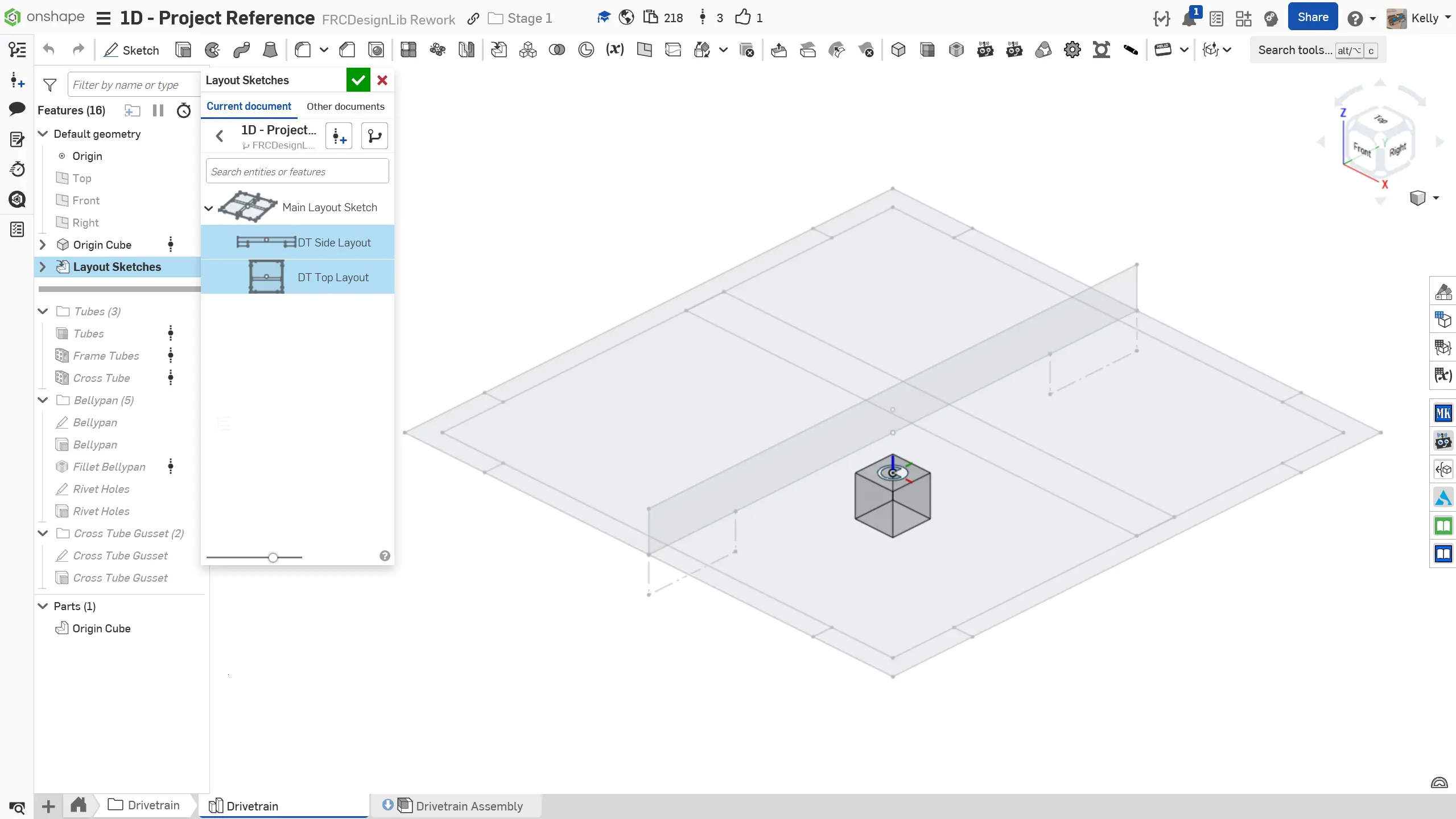The width and height of the screenshot is (1456, 819).
Task: Click the notifications bell icon
Action: pos(1189,18)
